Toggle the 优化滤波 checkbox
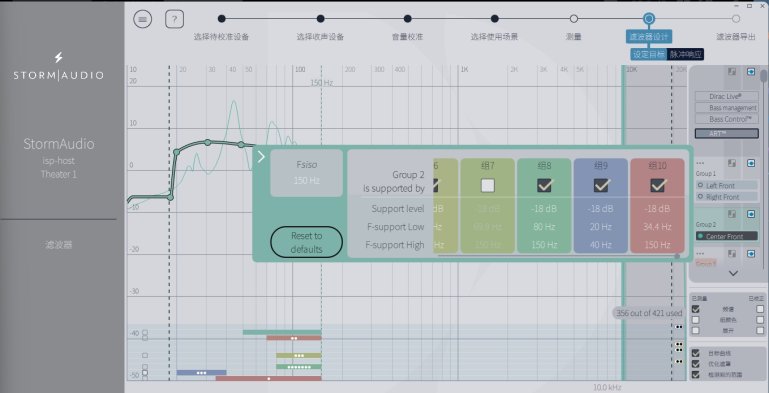 click(x=695, y=364)
